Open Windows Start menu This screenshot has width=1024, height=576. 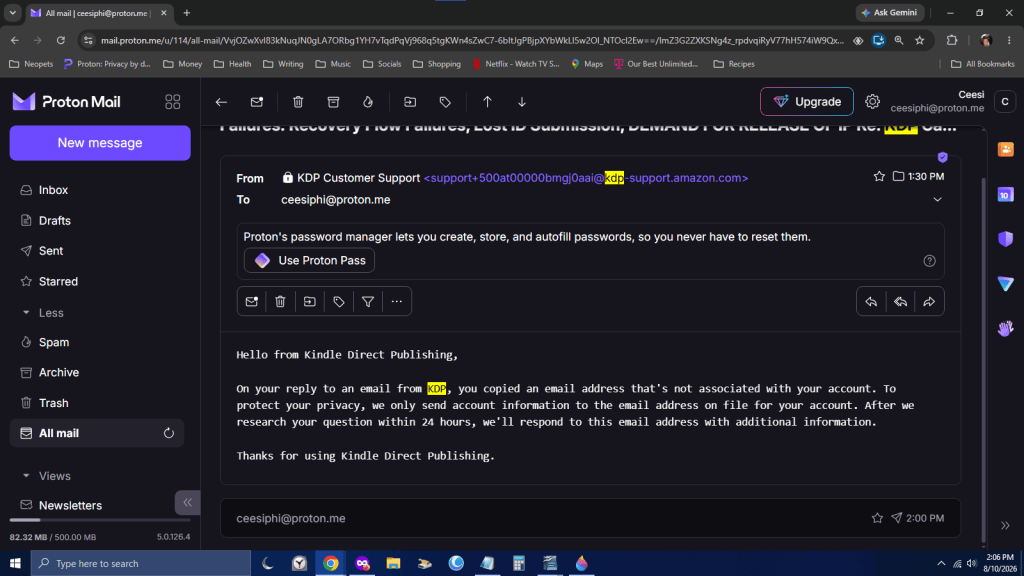[15, 563]
